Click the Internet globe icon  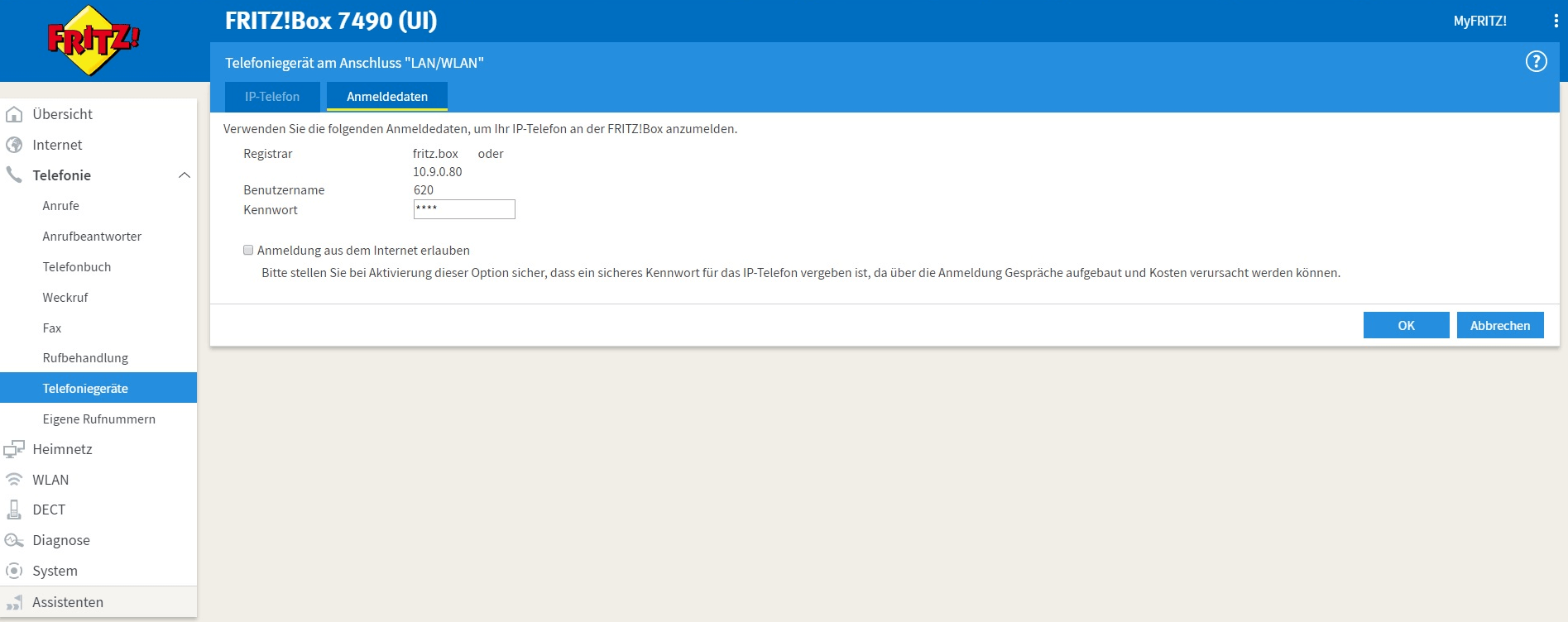[14, 145]
